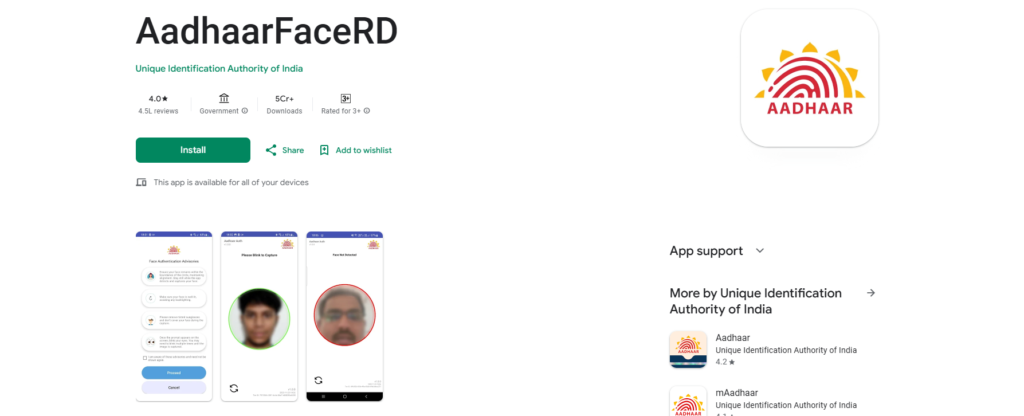Open the Aadhaar app listing title
Image resolution: width=1024 pixels, height=416 pixels.
tap(733, 338)
